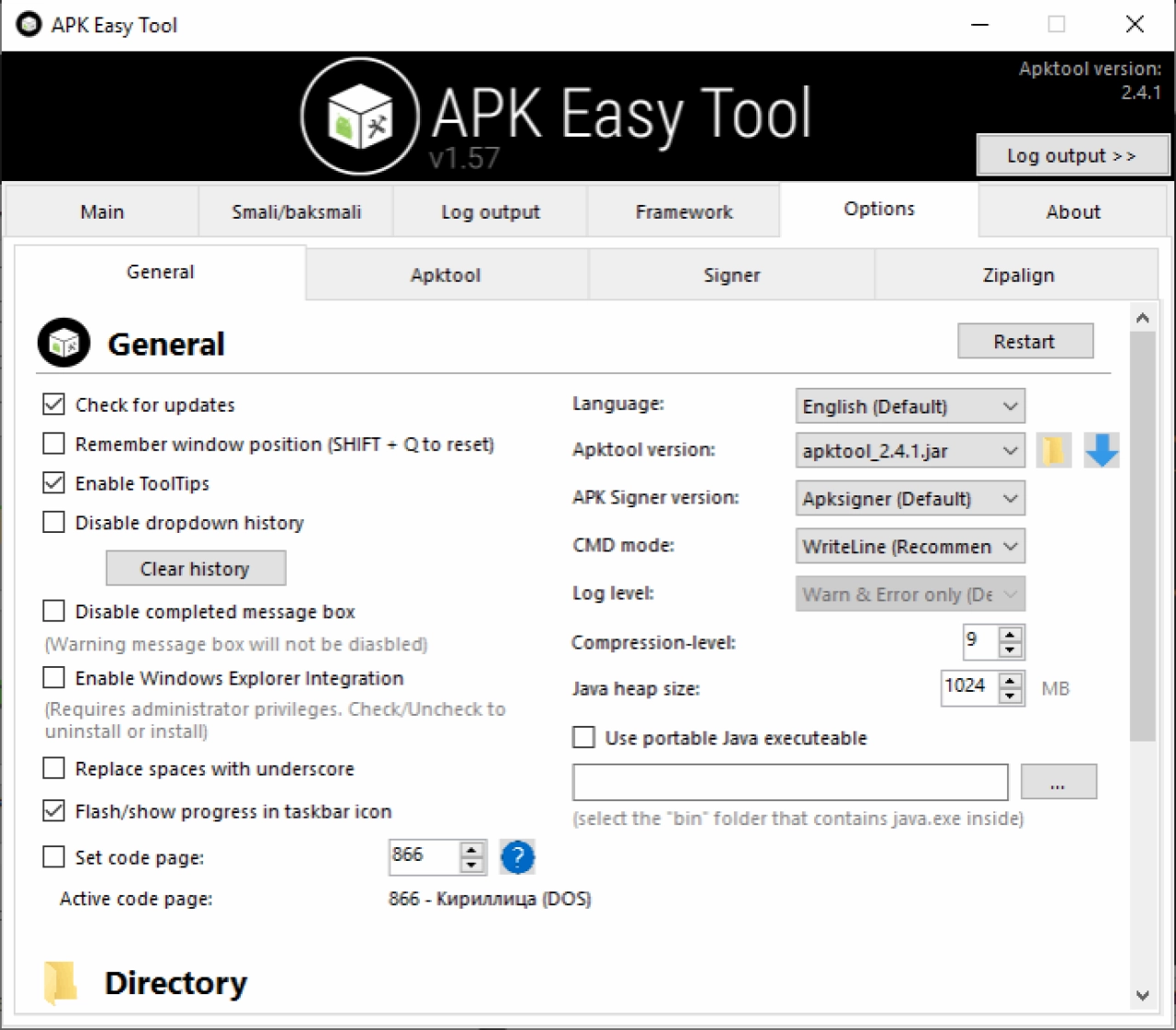Click the blue download arrow icon

1102,450
